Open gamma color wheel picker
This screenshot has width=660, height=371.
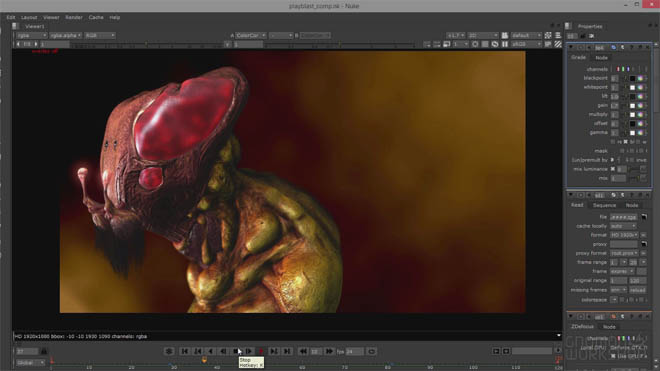pos(640,133)
